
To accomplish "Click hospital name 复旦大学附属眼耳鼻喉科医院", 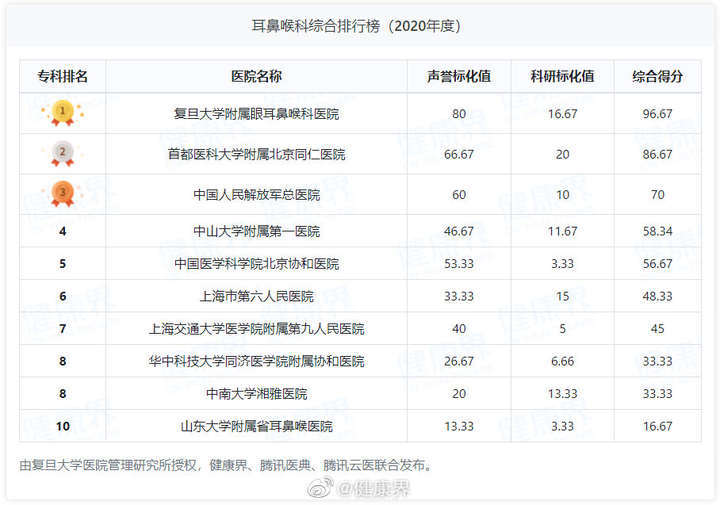I will pyautogui.click(x=256, y=113).
